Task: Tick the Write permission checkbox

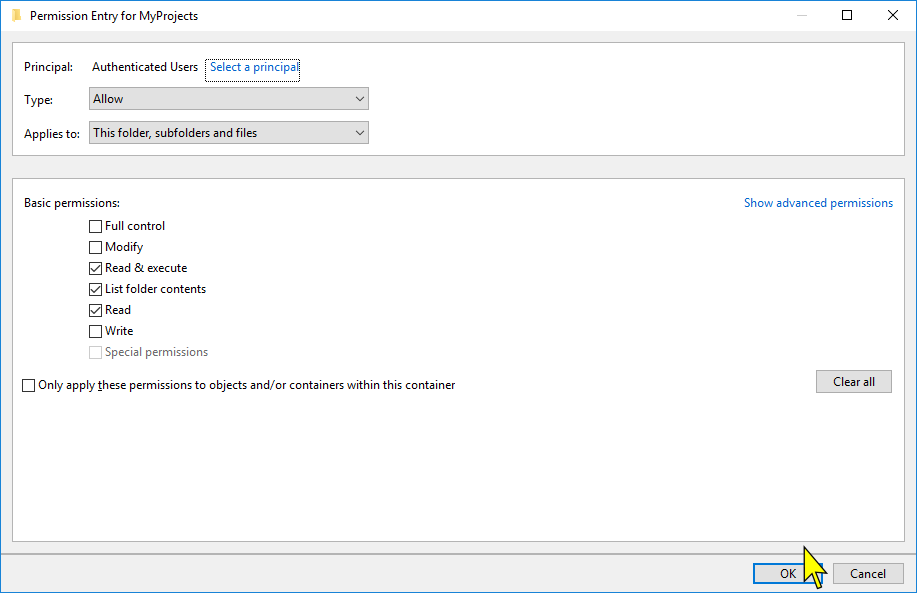Action: point(95,332)
